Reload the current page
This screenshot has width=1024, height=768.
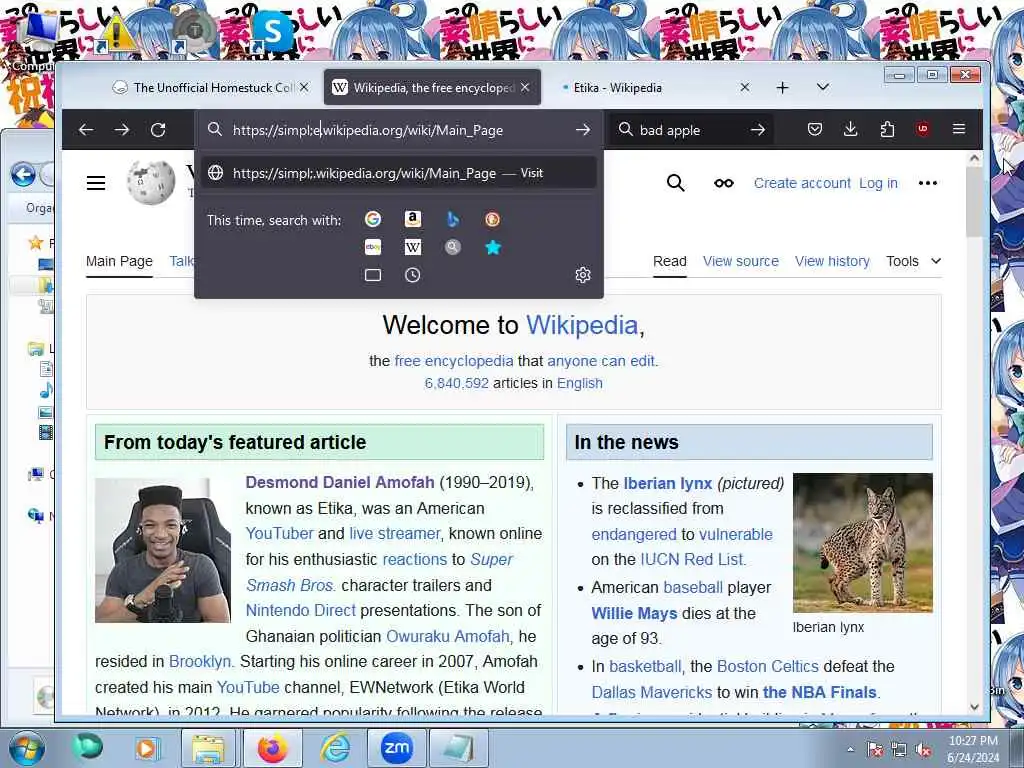158,129
